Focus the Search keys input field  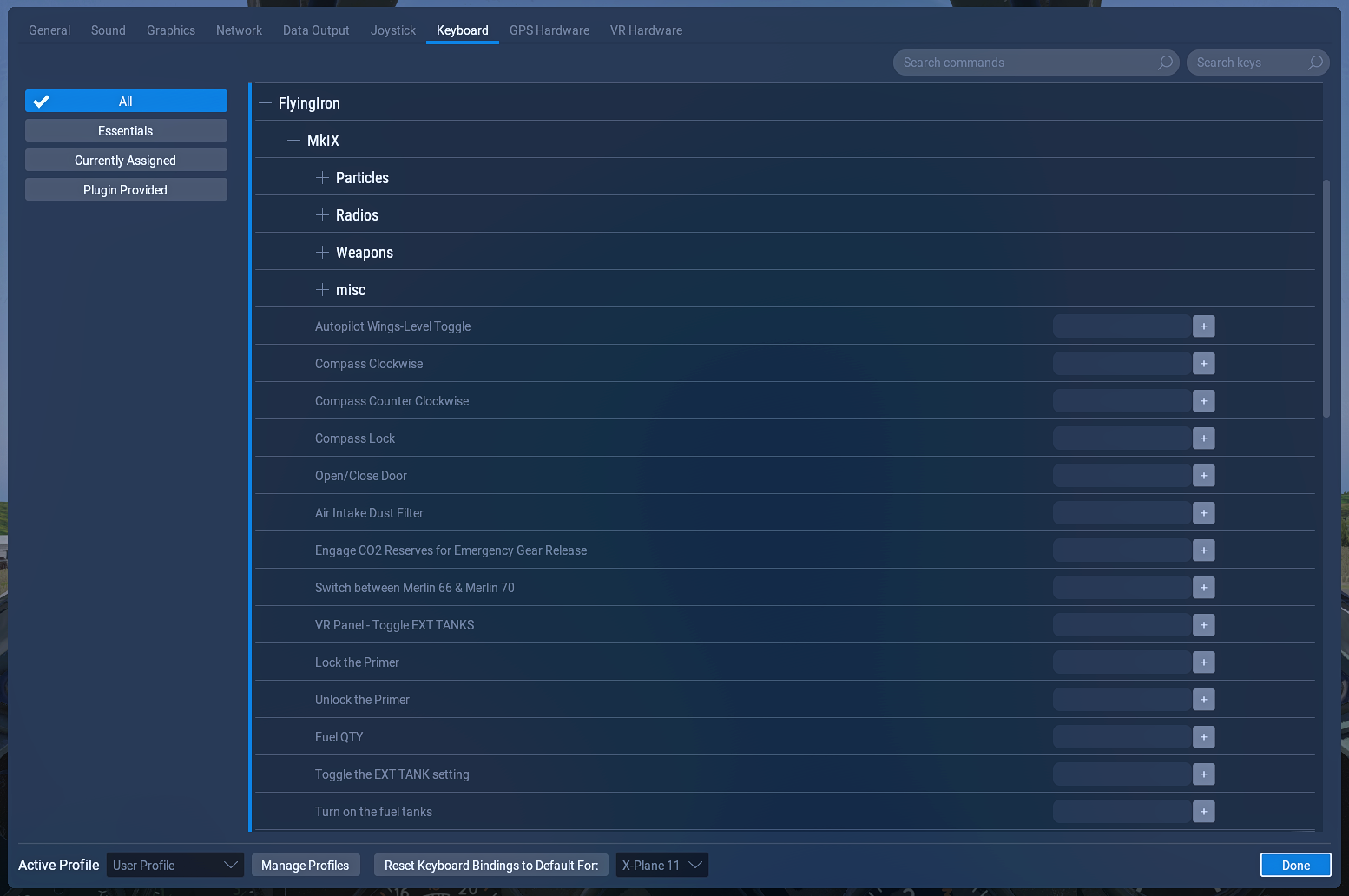point(1258,63)
